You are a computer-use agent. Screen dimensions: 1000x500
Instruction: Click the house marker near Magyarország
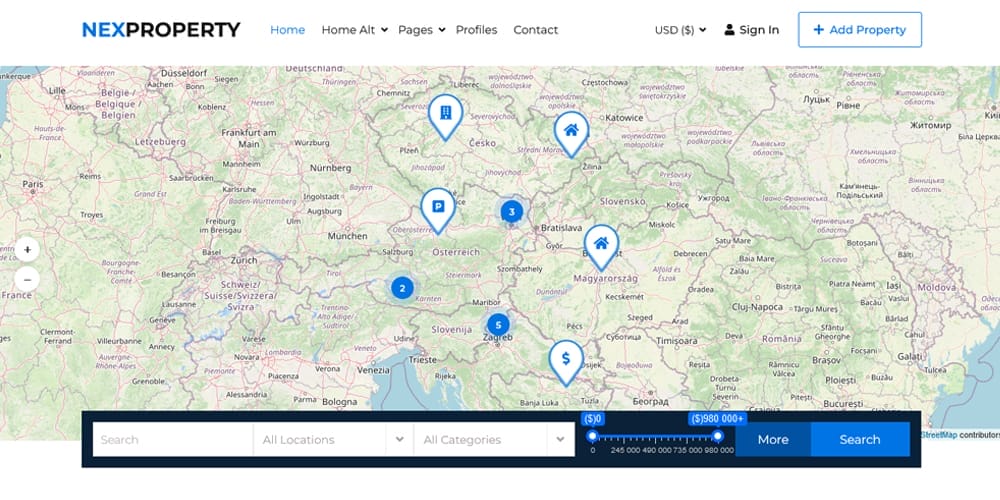(x=601, y=244)
